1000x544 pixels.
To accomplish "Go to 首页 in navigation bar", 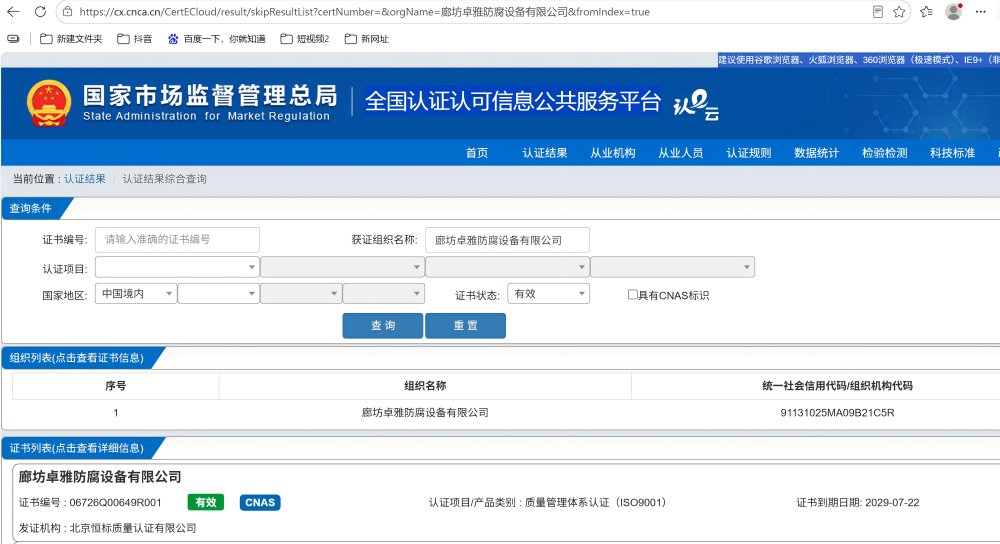I will (476, 153).
